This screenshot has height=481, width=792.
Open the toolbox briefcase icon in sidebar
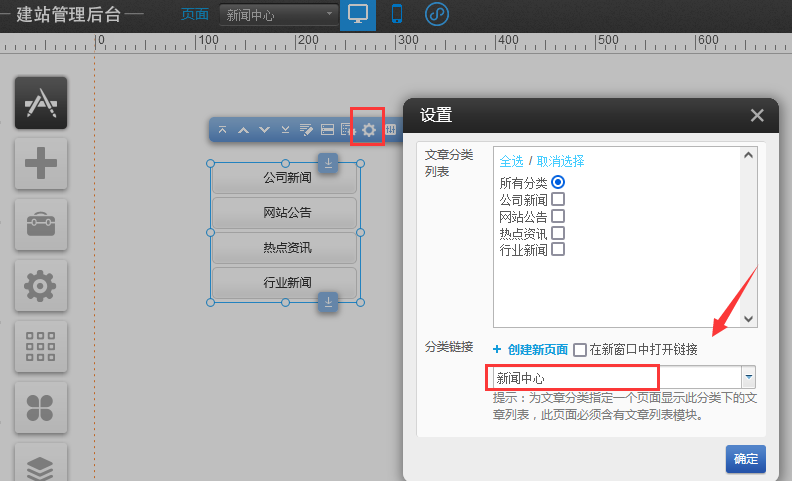click(x=41, y=224)
